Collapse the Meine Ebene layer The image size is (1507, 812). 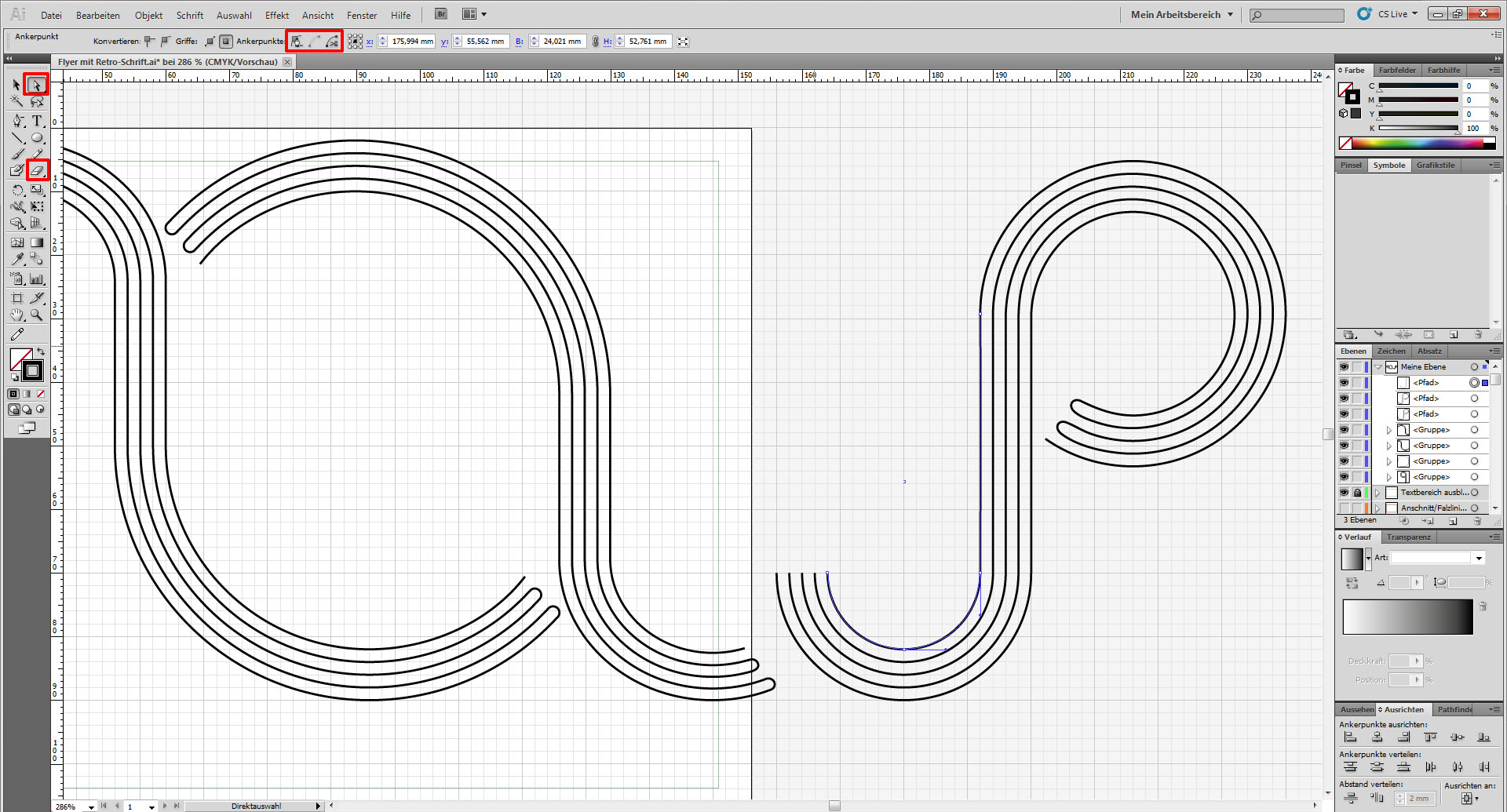coord(1378,367)
